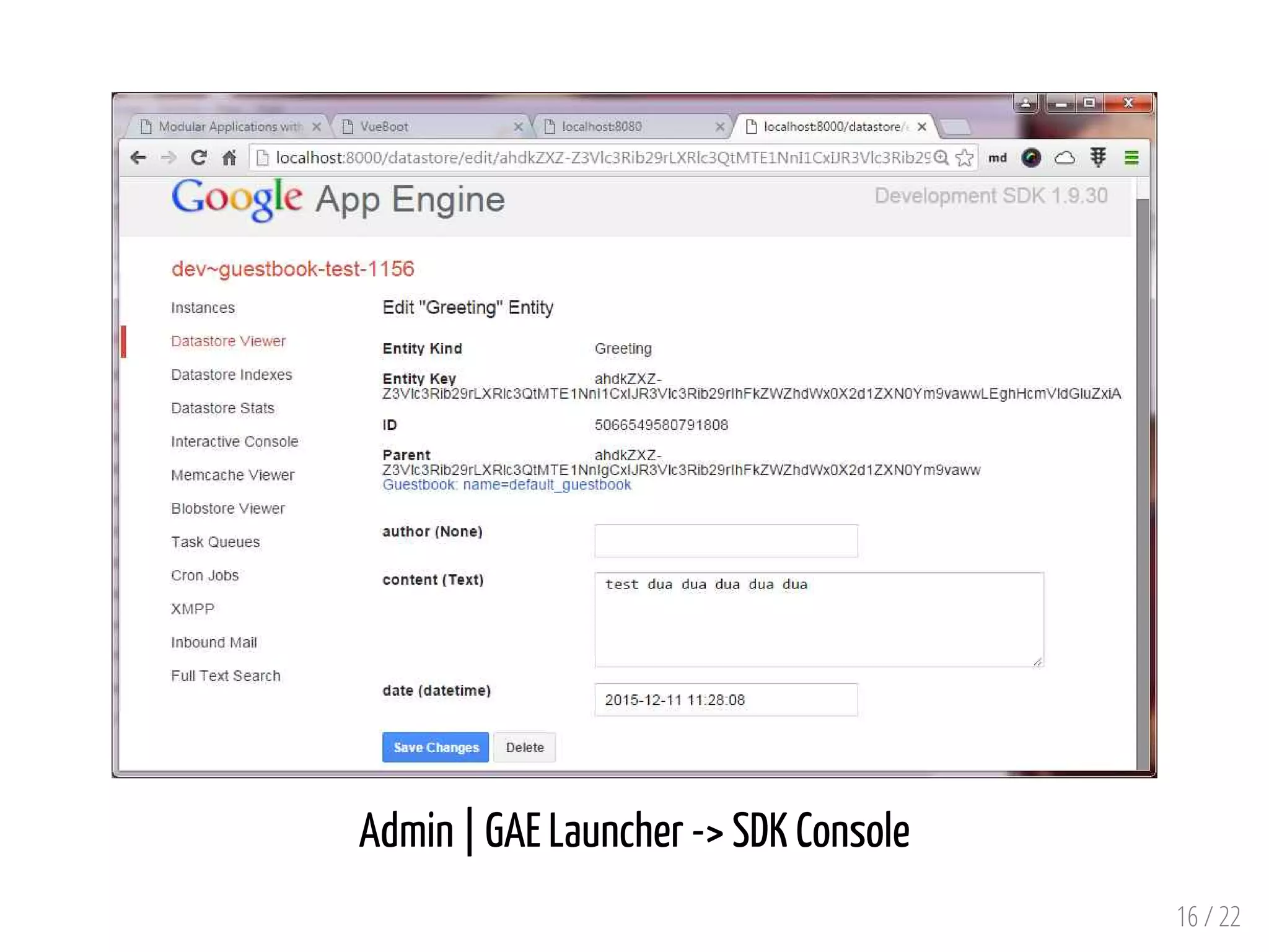Click the Chrome user profile icon
The image size is (1269, 952).
coord(1025,103)
